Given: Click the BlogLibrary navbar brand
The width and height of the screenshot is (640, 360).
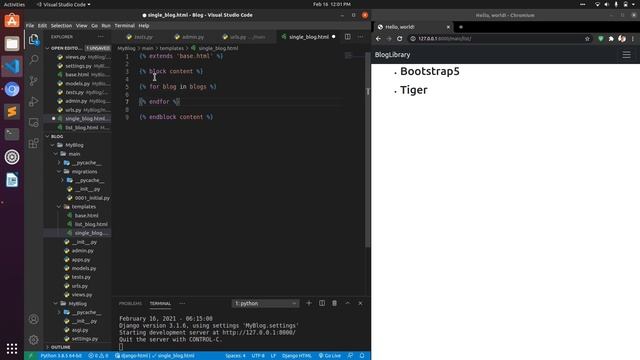Looking at the screenshot, I should (392, 55).
